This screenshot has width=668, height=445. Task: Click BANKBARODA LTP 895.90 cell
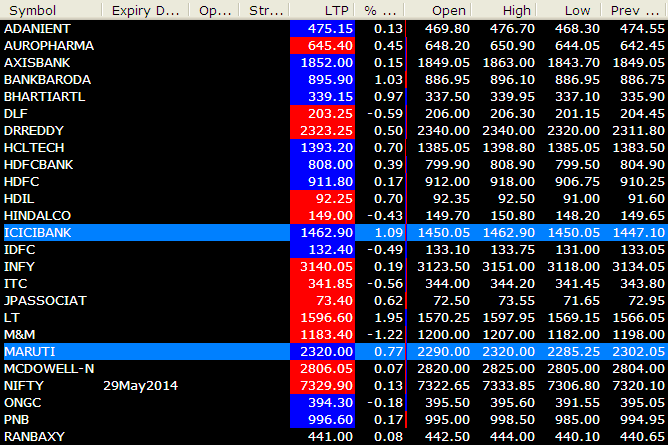pos(322,80)
